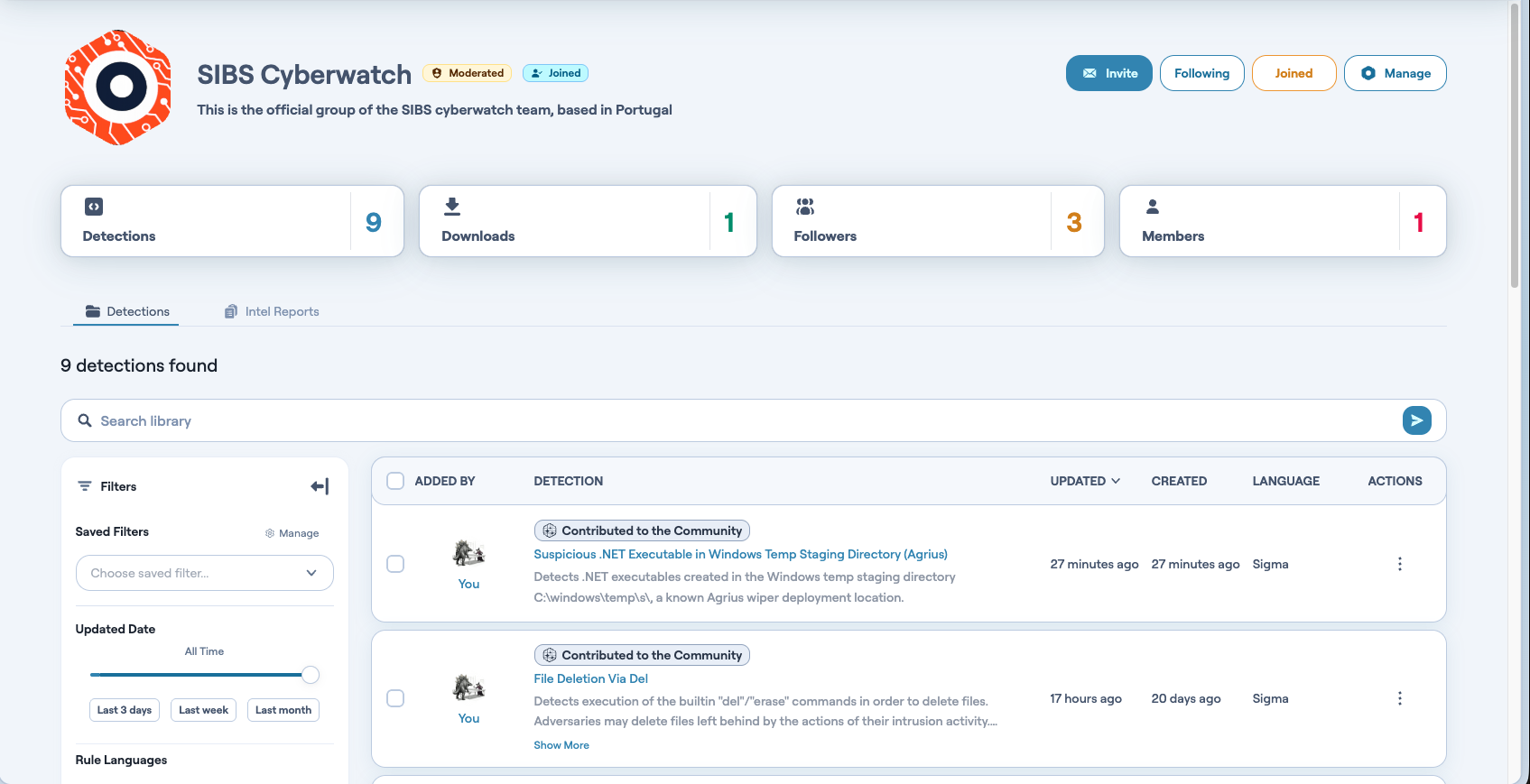Screen dimensions: 1530x784
Task: Submit search with the blue arrow button
Action: (x=1417, y=420)
